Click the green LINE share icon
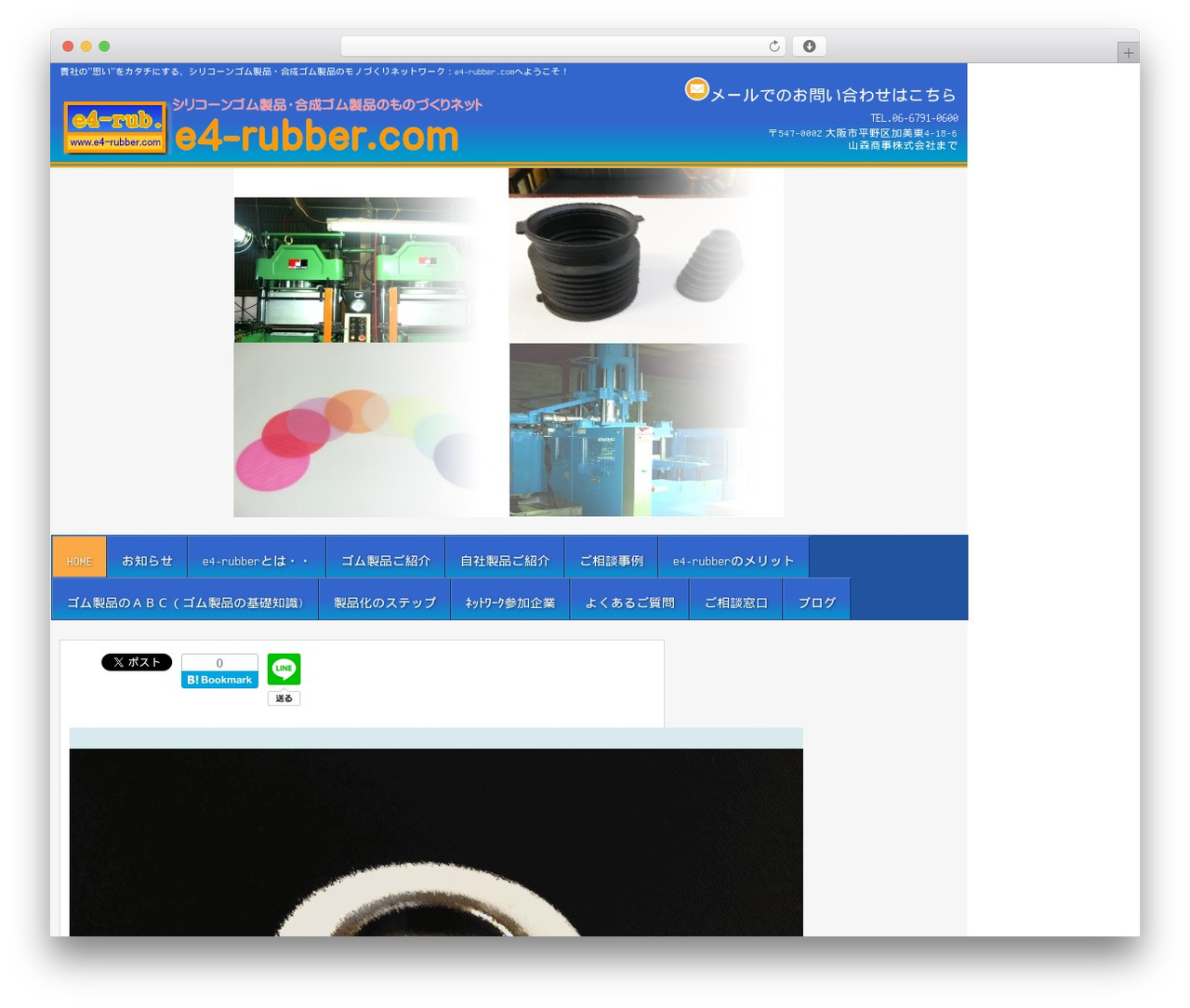Viewport: 1190px width, 1008px height. click(284, 670)
